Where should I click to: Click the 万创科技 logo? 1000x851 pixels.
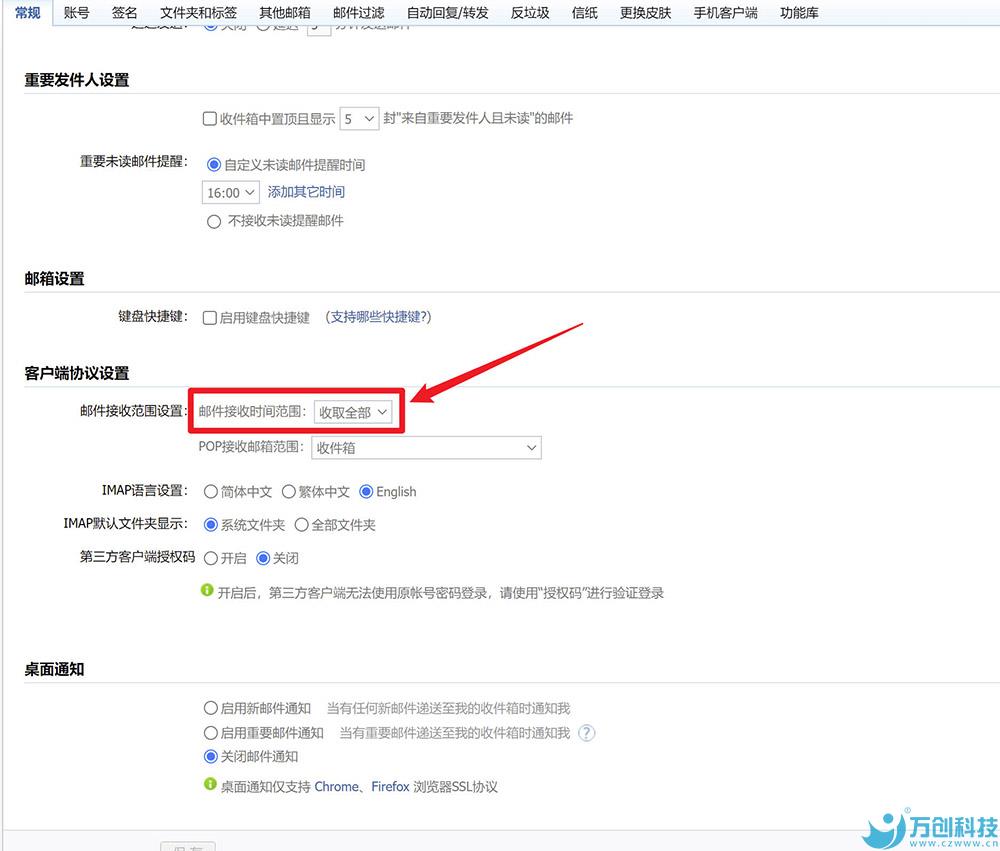[x=930, y=829]
